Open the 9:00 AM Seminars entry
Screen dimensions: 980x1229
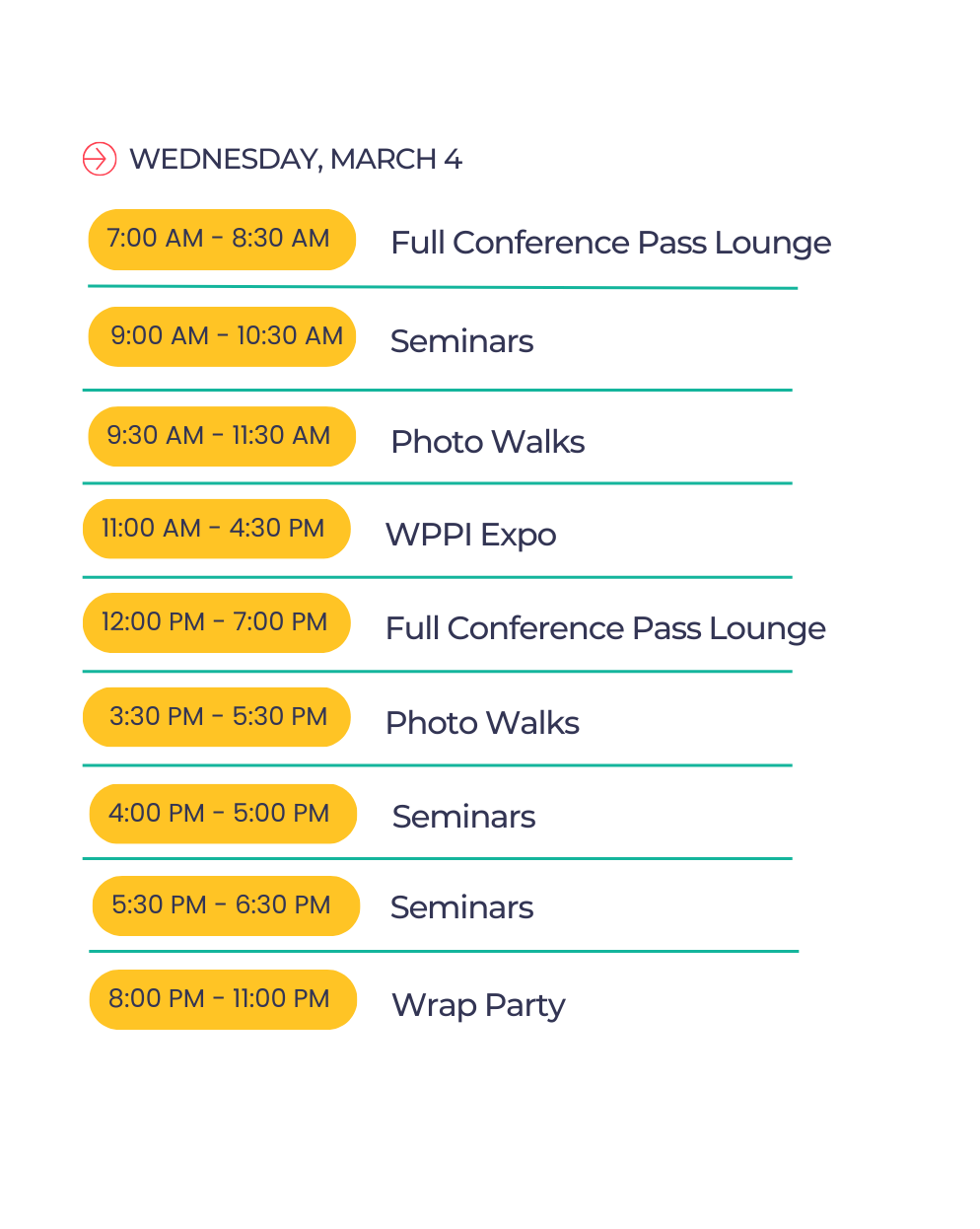[461, 341]
